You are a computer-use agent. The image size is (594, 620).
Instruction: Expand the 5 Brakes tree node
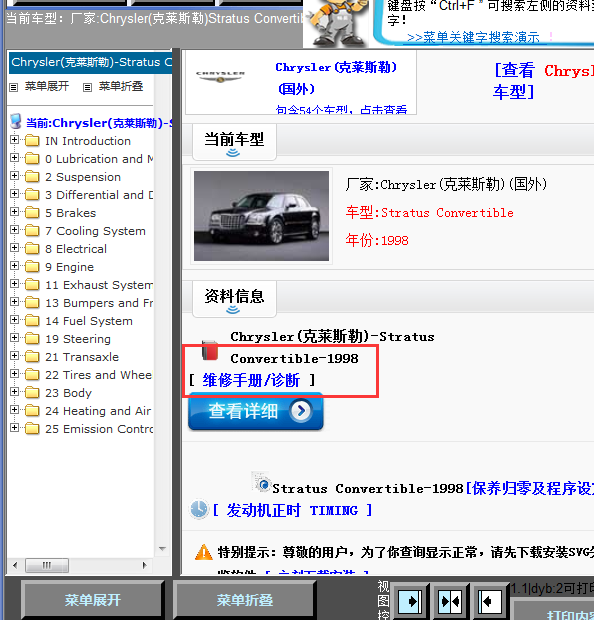click(x=14, y=212)
